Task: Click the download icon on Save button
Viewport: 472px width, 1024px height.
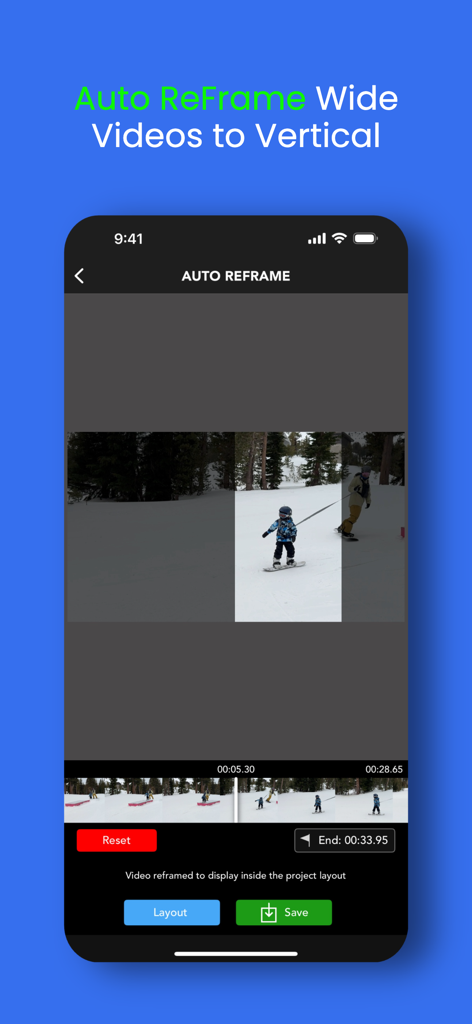Action: tap(269, 913)
